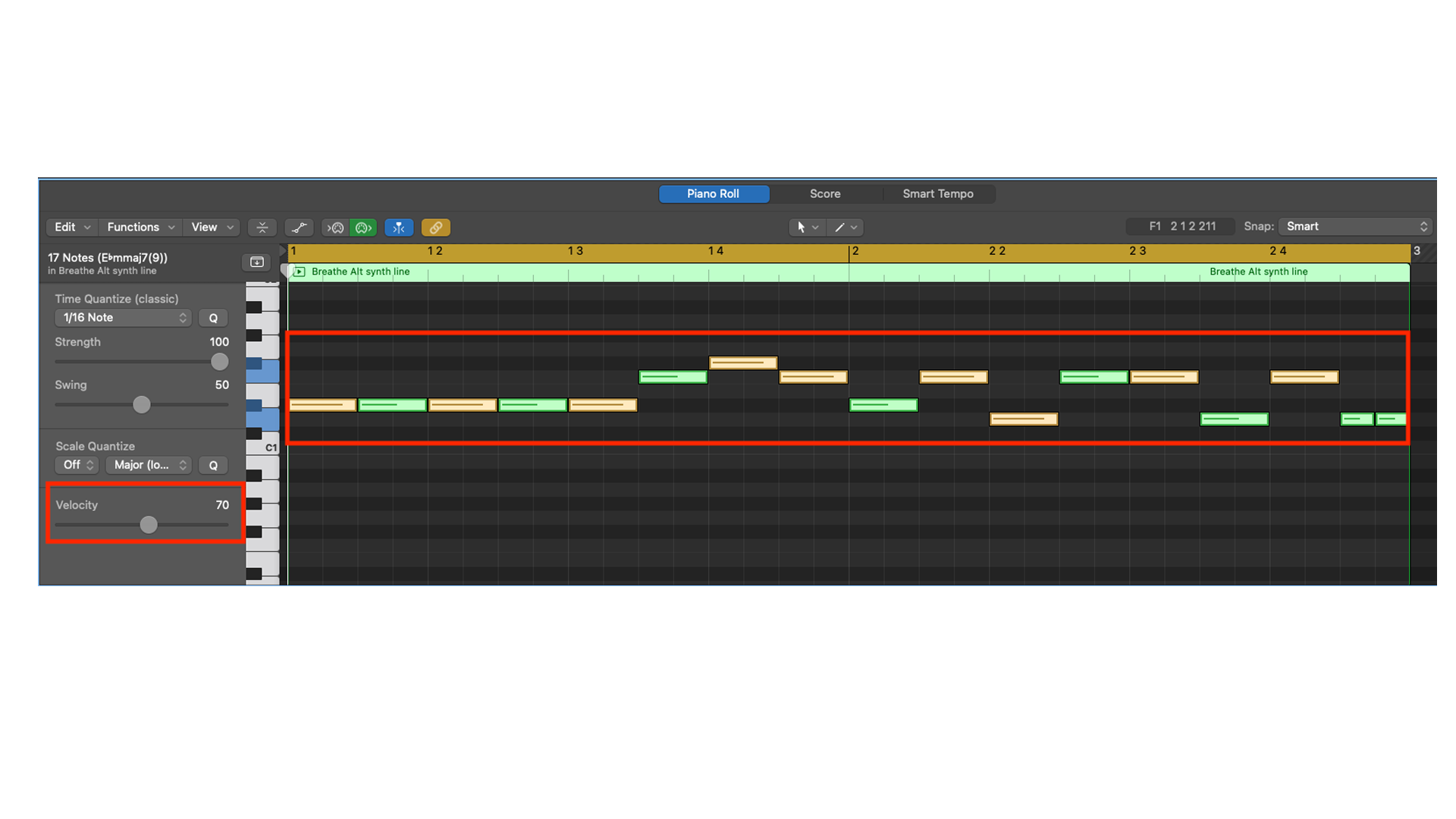1456x819 pixels.
Task: Click the highest orange note in piano roll
Action: pos(742,363)
